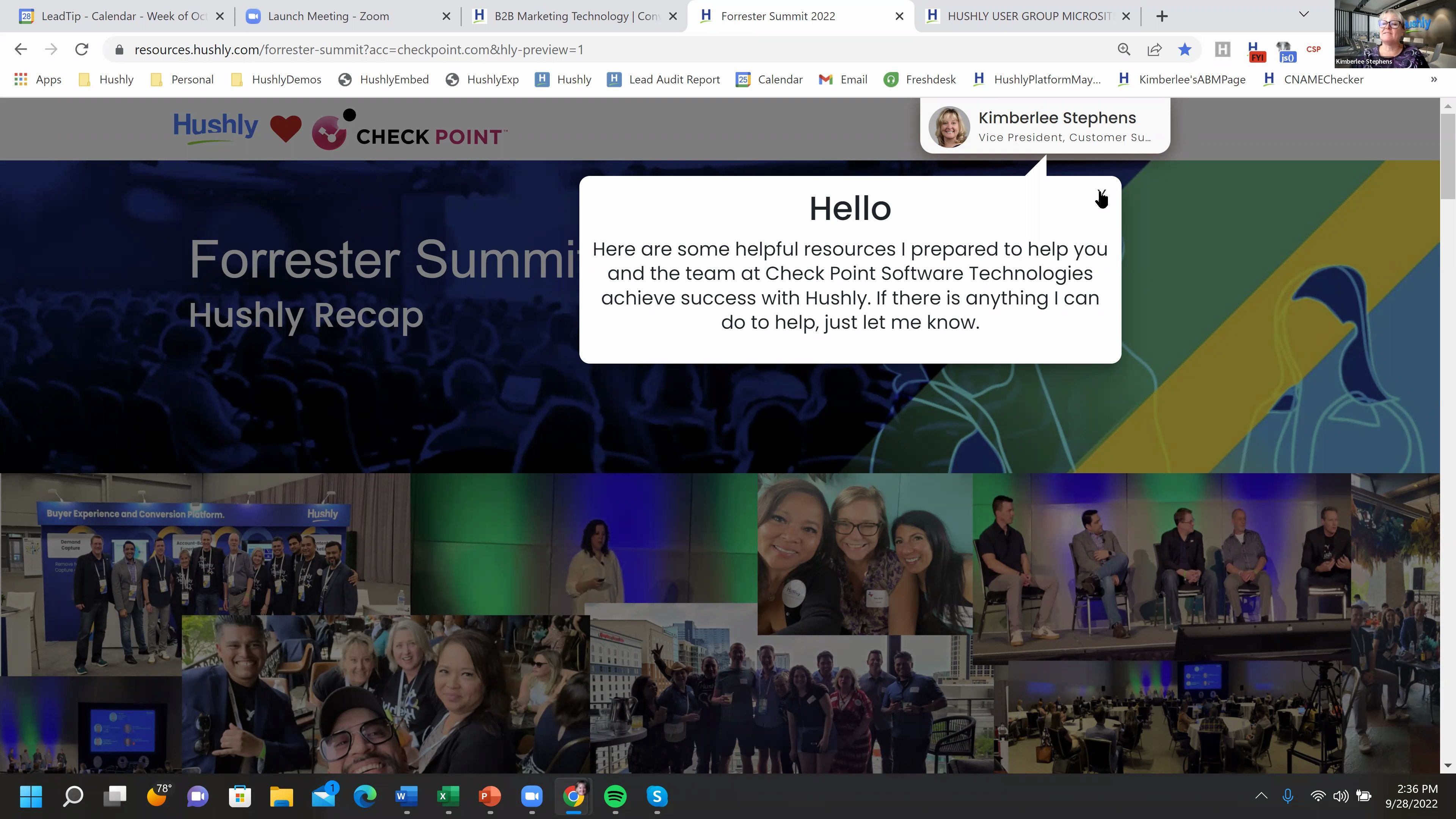The image size is (1456, 819).
Task: Toggle Wi-Fi from the system tray
Action: point(1318,796)
